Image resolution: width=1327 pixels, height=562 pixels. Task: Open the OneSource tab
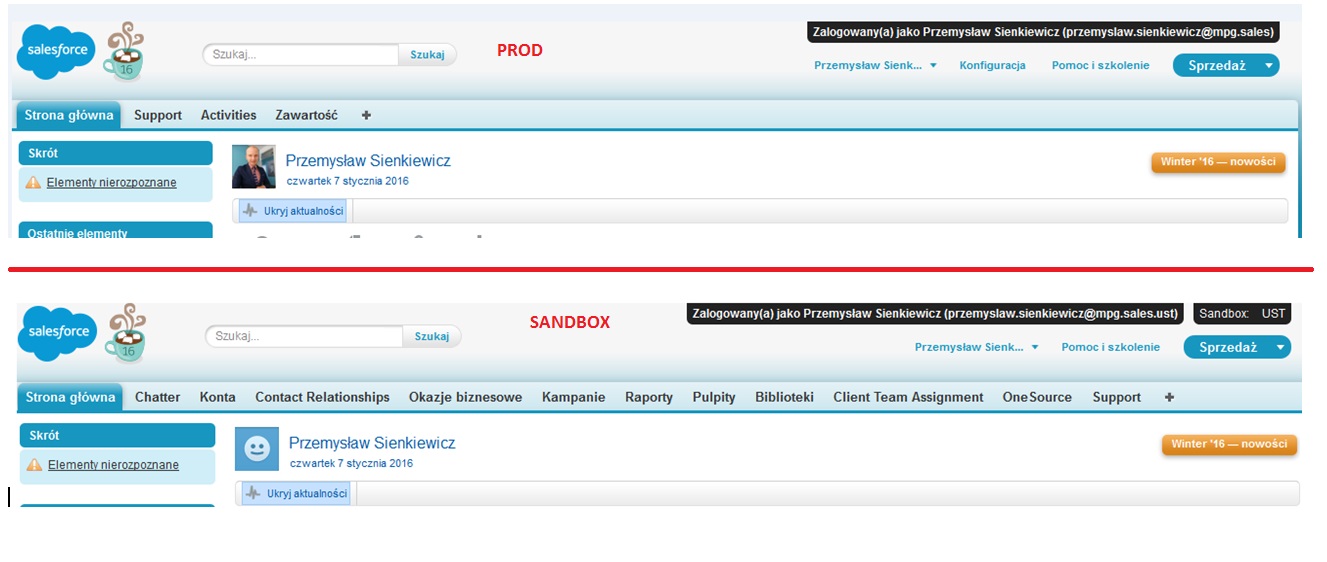pyautogui.click(x=1037, y=397)
